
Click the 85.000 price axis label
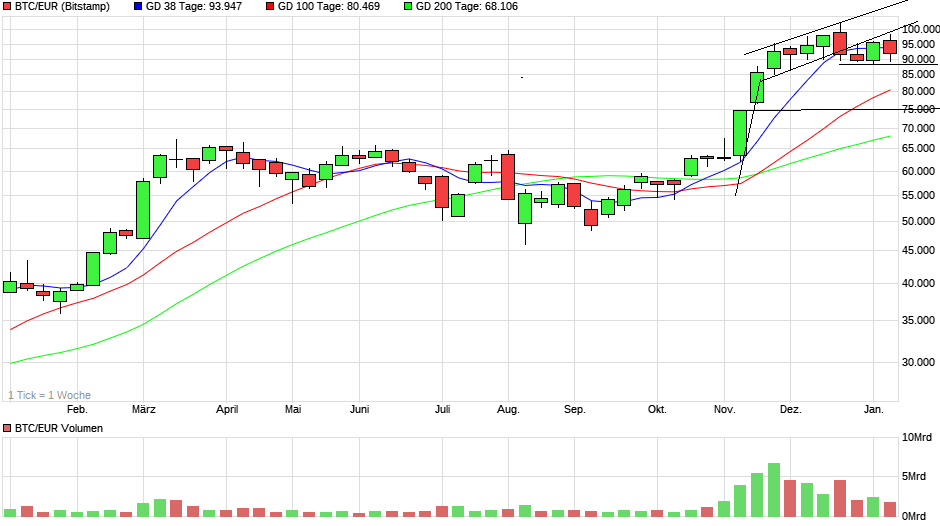[x=918, y=74]
